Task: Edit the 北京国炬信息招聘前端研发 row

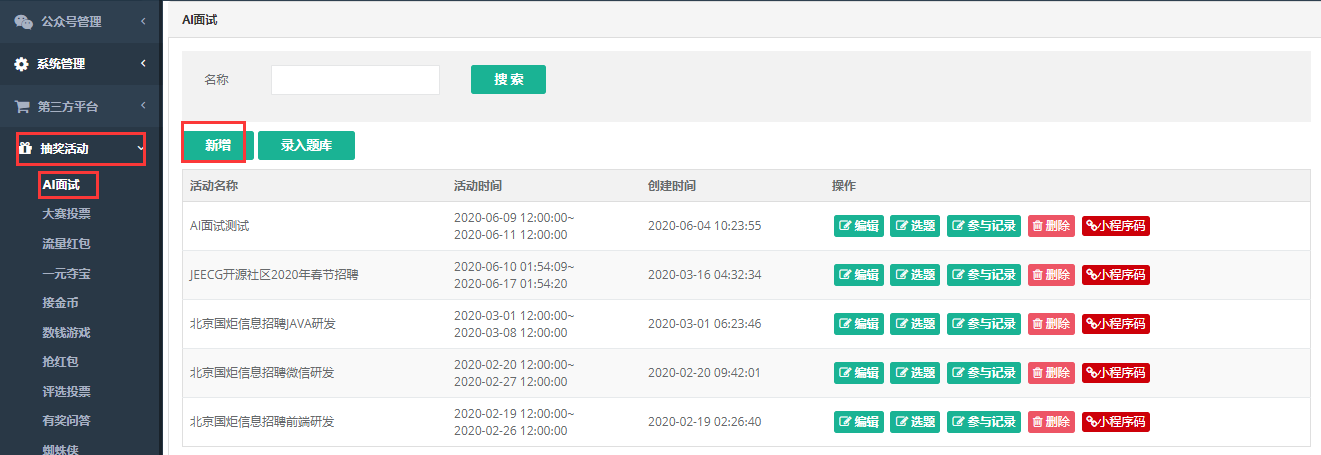Action: [859, 422]
